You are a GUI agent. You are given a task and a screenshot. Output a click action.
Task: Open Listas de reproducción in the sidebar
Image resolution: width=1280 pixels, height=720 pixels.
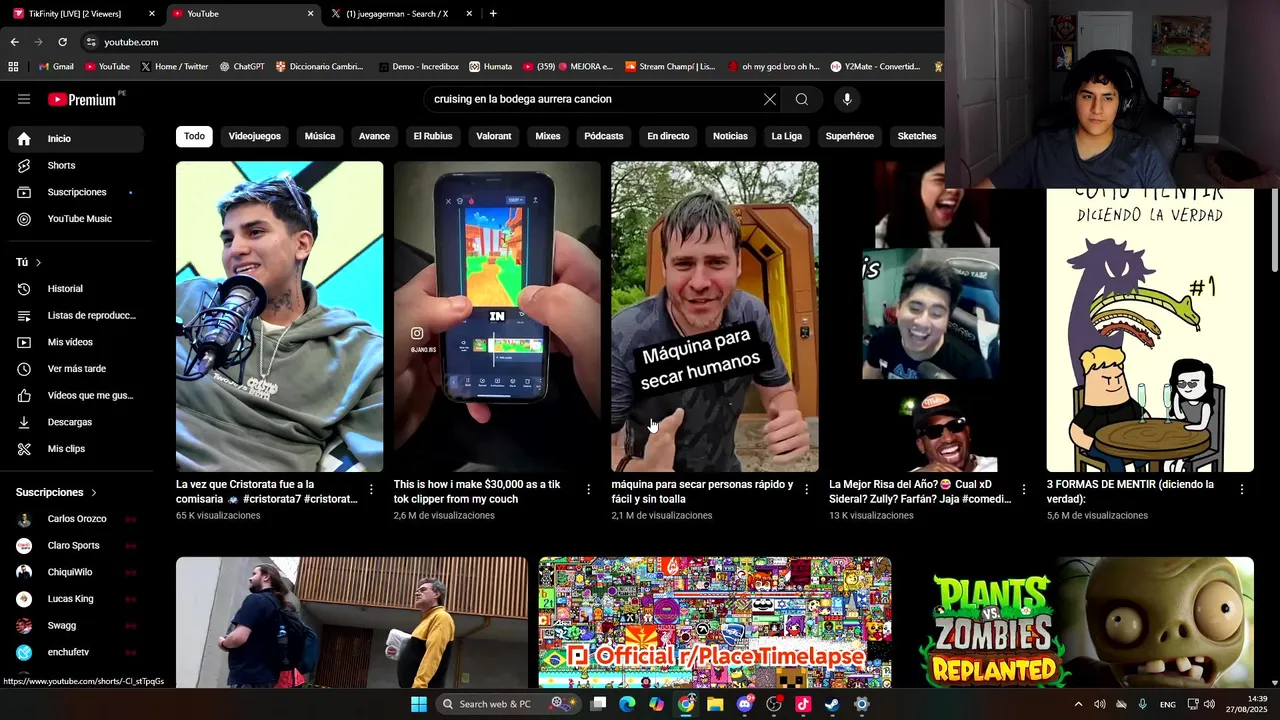coord(76,316)
